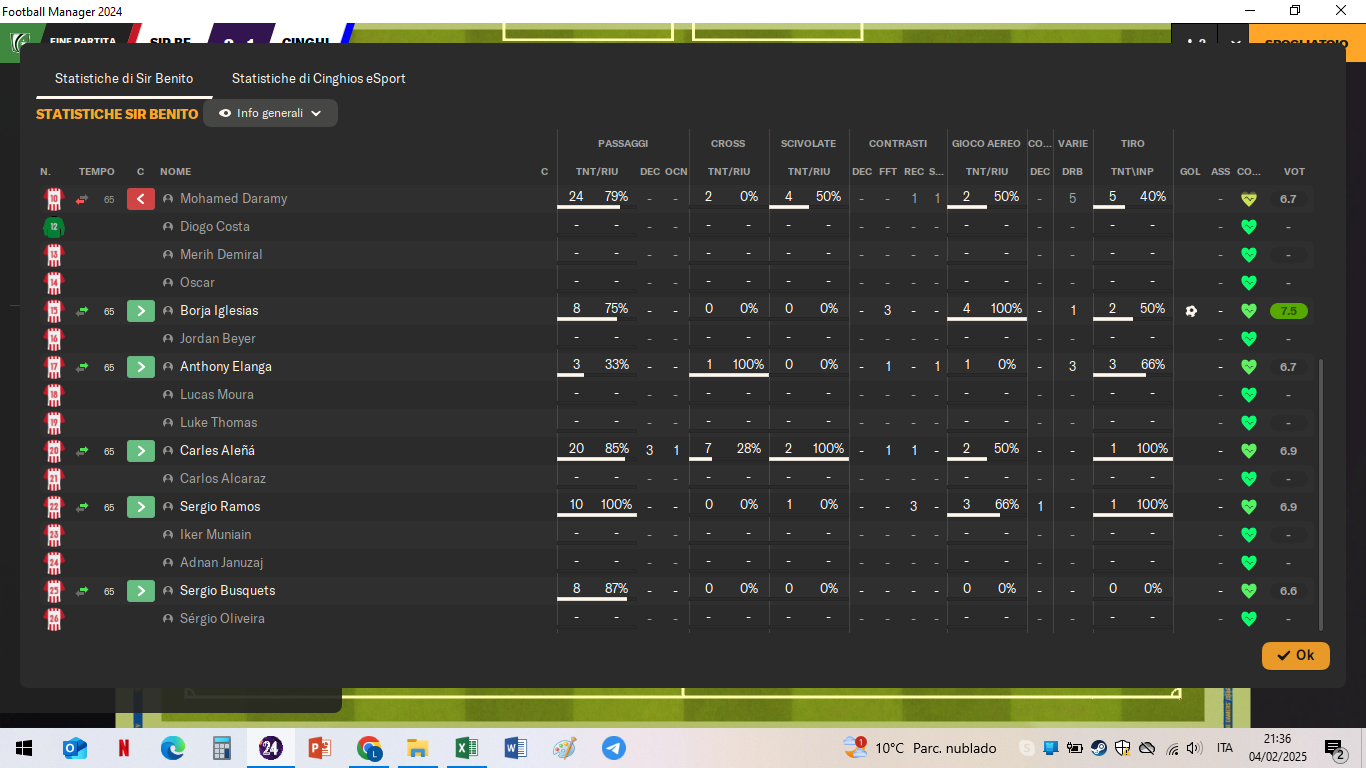Click the green substituted-on chevron for Borja Iglesias
The width and height of the screenshot is (1366, 768).
[x=141, y=311]
